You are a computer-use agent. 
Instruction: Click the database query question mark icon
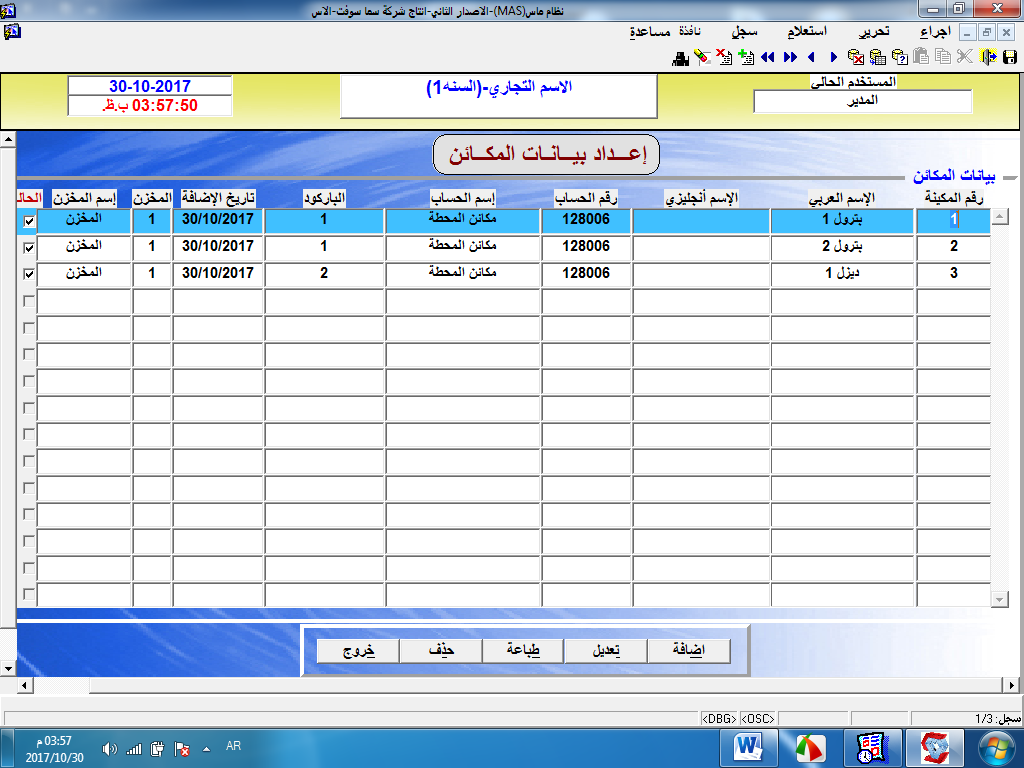click(x=899, y=57)
